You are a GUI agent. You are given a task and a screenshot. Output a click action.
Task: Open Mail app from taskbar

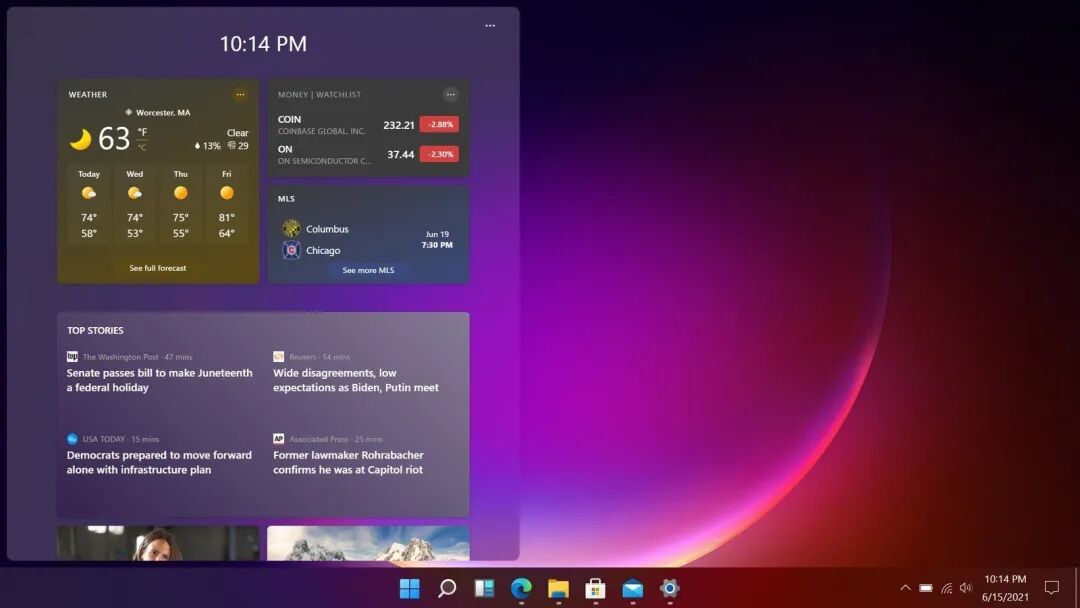point(633,589)
